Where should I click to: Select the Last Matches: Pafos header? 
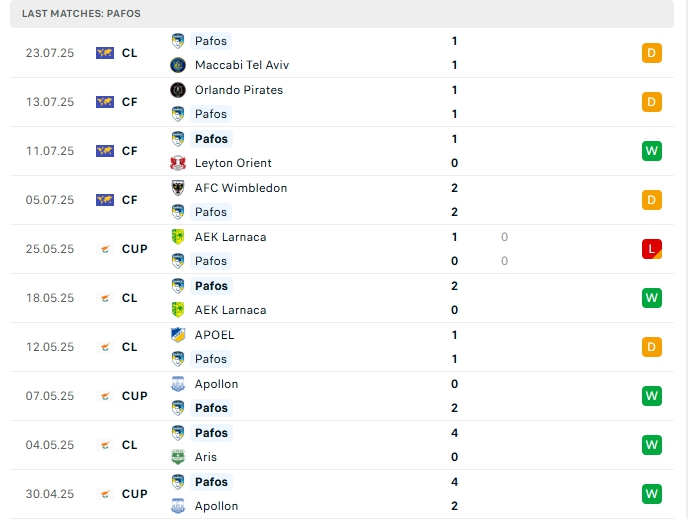[81, 14]
